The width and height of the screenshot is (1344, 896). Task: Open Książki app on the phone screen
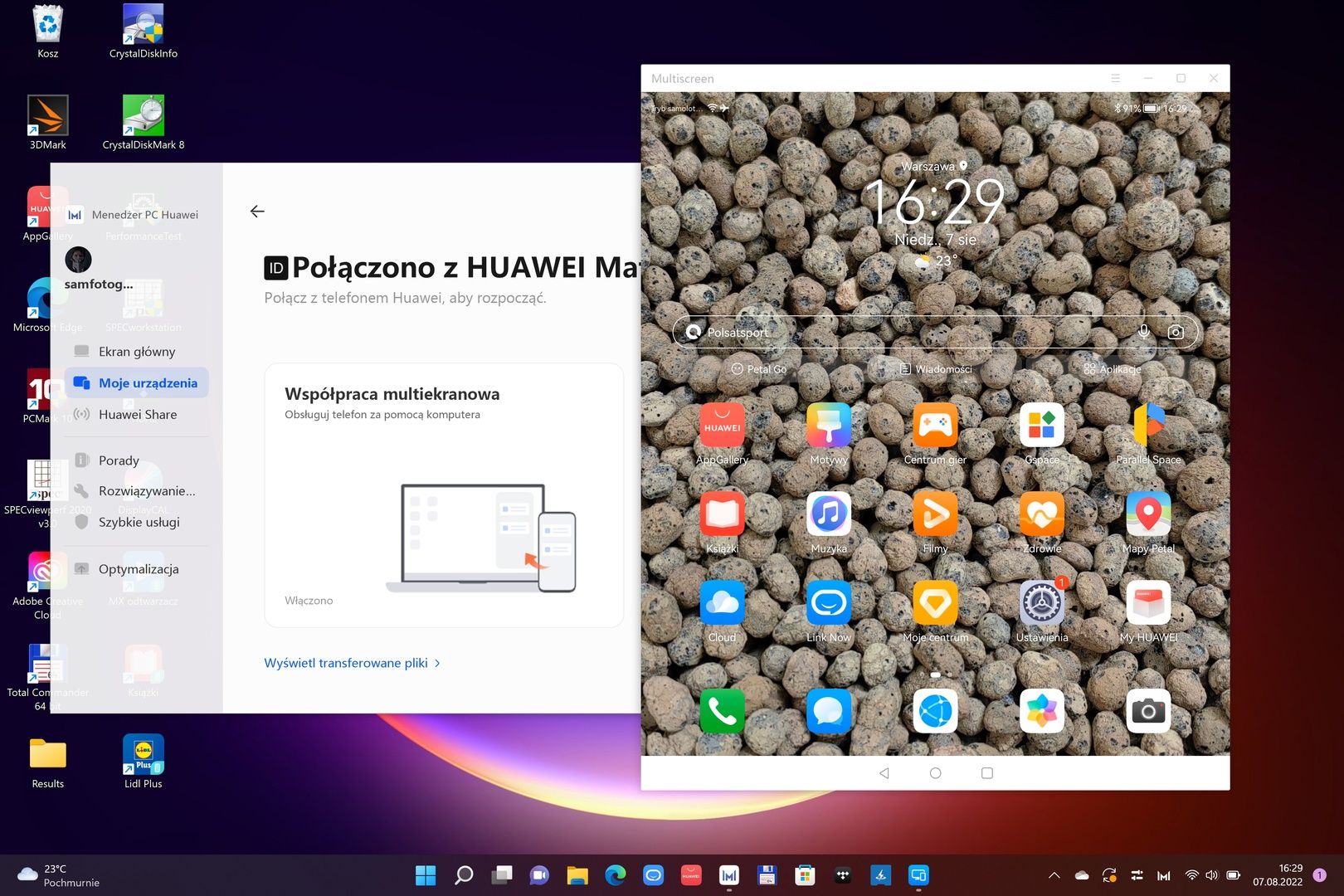pos(723,514)
